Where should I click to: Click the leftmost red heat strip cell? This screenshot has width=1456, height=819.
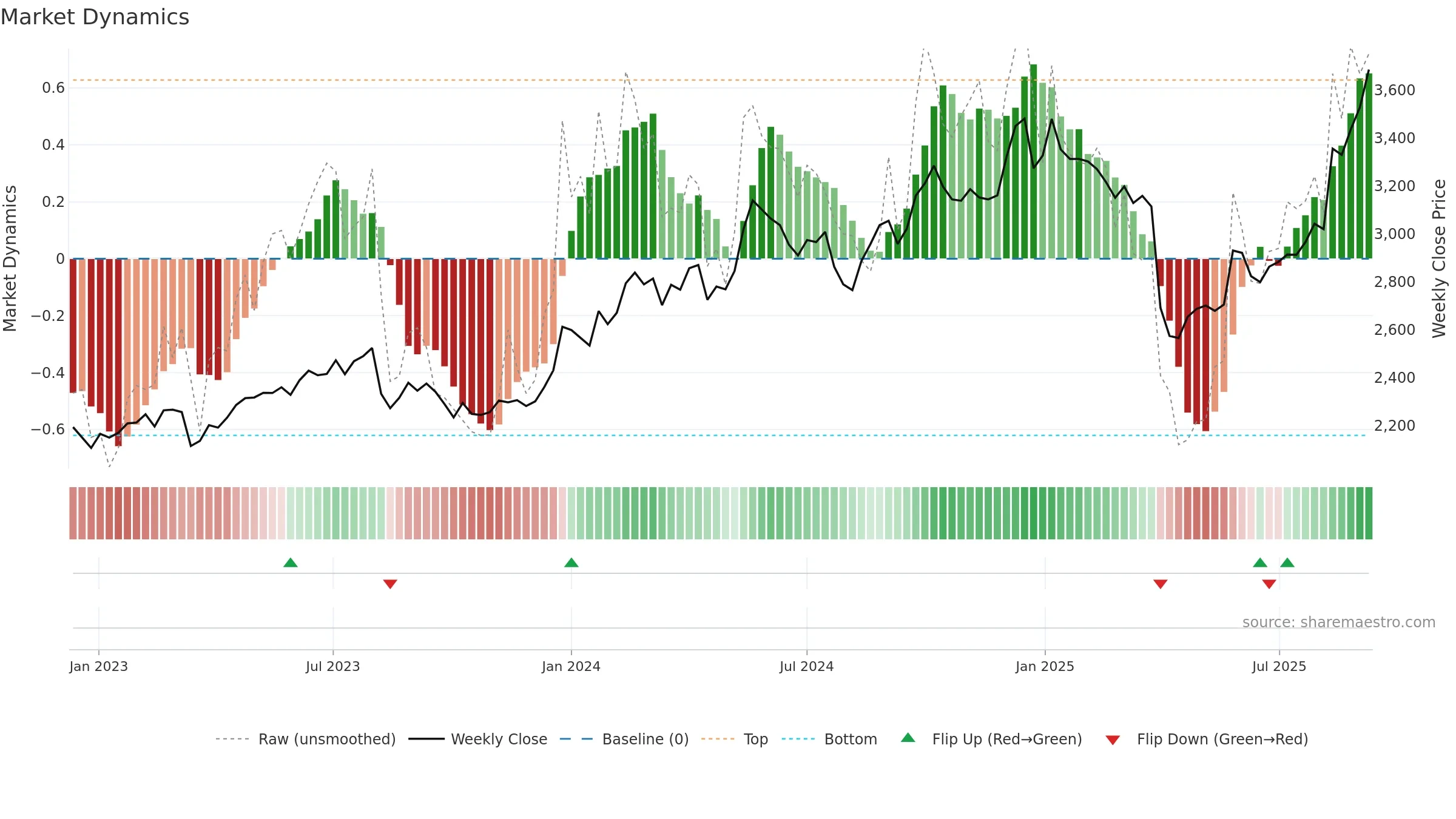(73, 513)
